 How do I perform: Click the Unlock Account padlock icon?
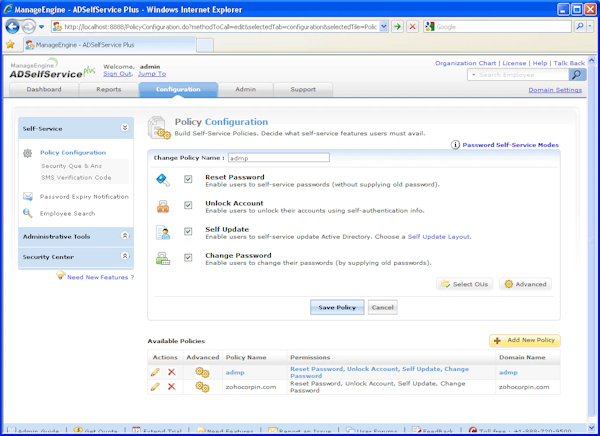tap(163, 206)
